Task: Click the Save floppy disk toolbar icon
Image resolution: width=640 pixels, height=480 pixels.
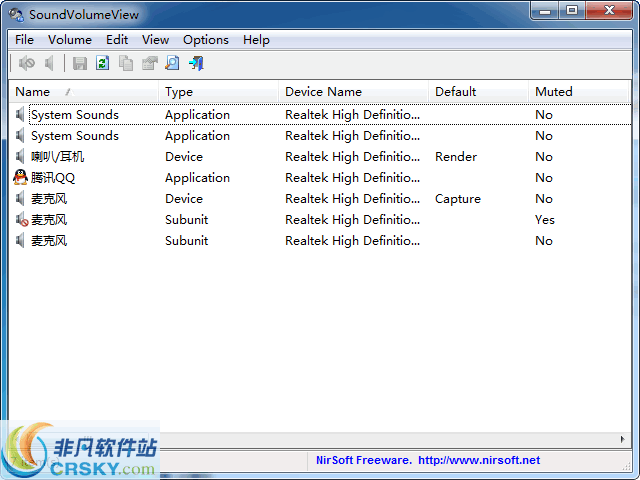Action: (x=80, y=63)
